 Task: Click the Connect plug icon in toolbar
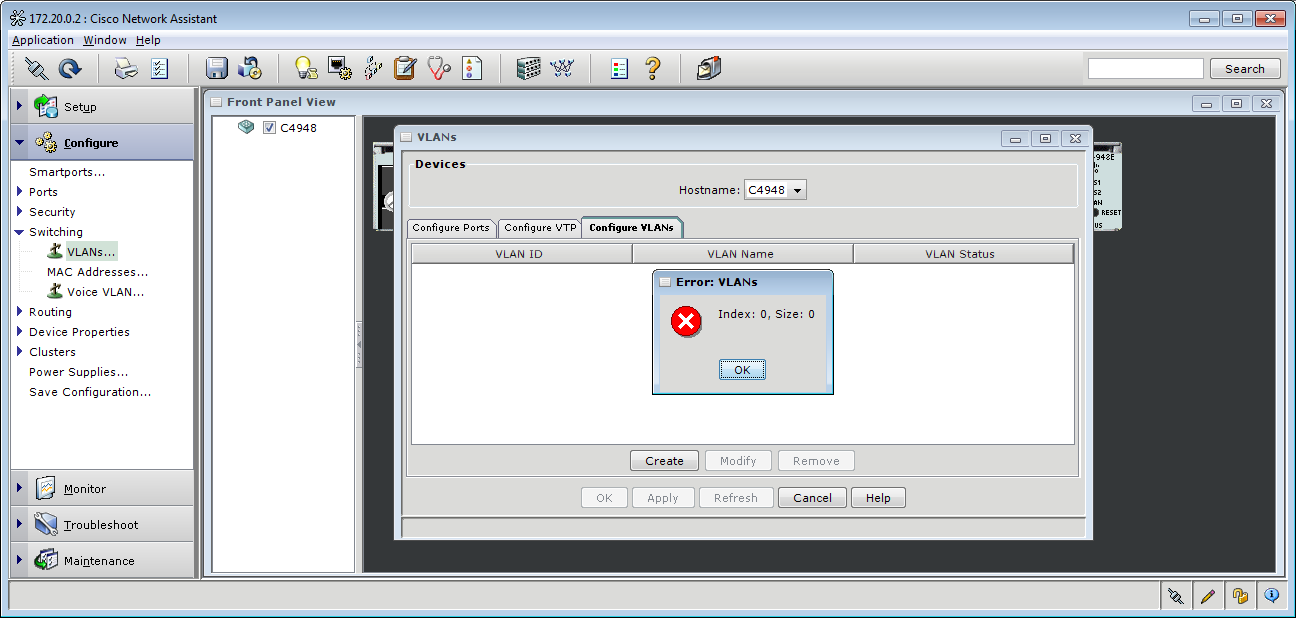tap(36, 69)
